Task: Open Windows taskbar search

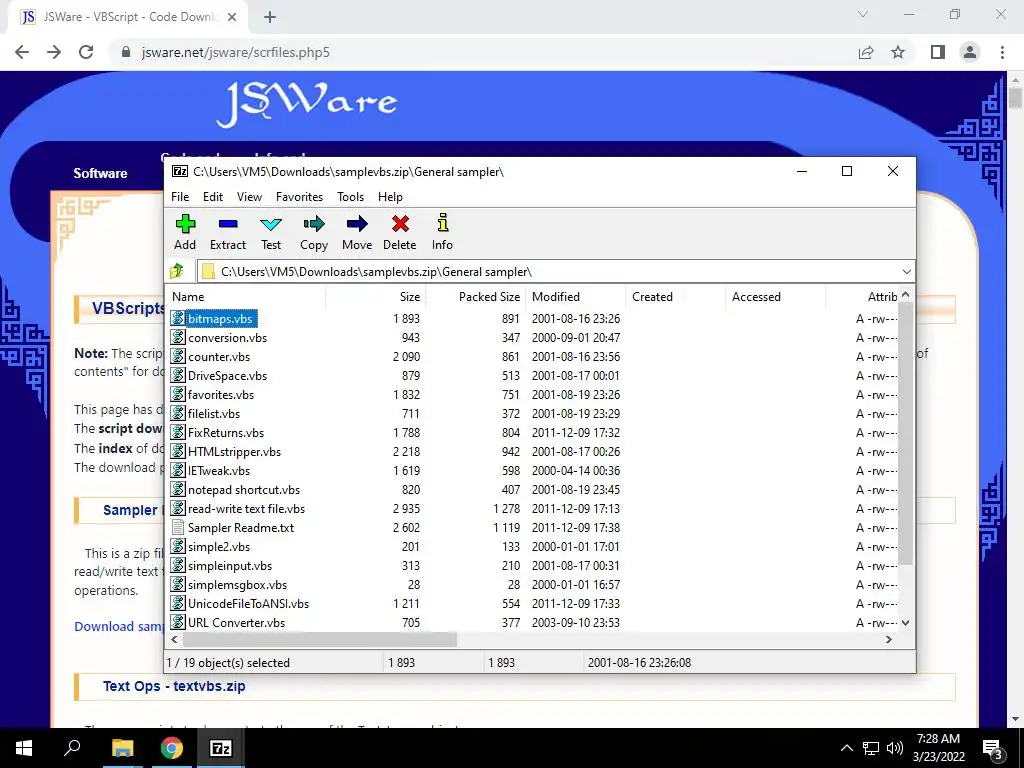Action: pyautogui.click(x=72, y=748)
